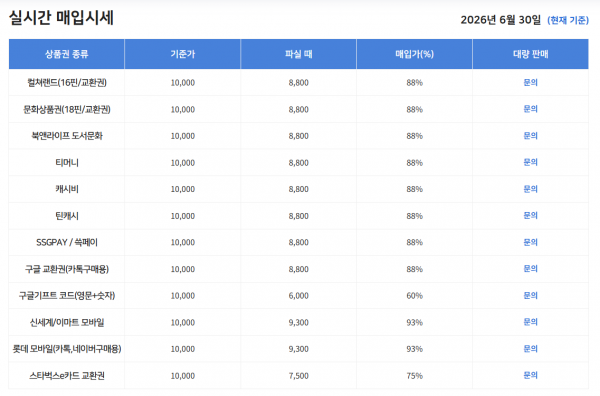Image resolution: width=600 pixels, height=396 pixels.
Task: Select 10,000 in 문화상품권 row
Action: point(183,110)
